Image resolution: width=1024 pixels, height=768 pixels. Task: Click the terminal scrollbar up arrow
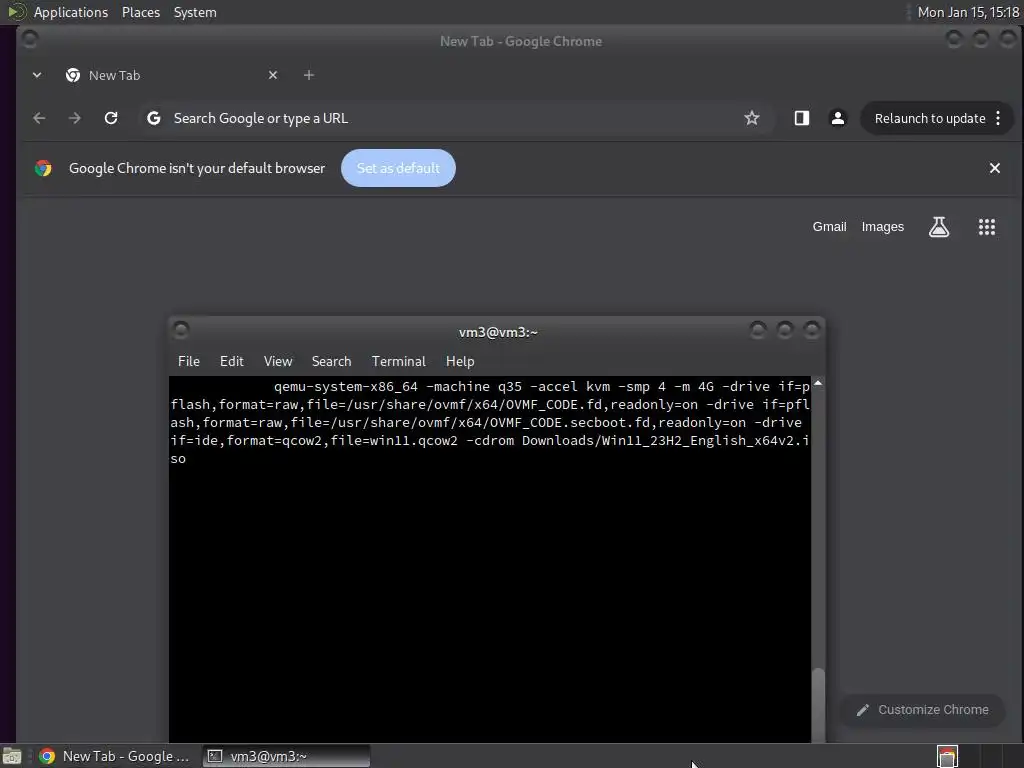(818, 384)
